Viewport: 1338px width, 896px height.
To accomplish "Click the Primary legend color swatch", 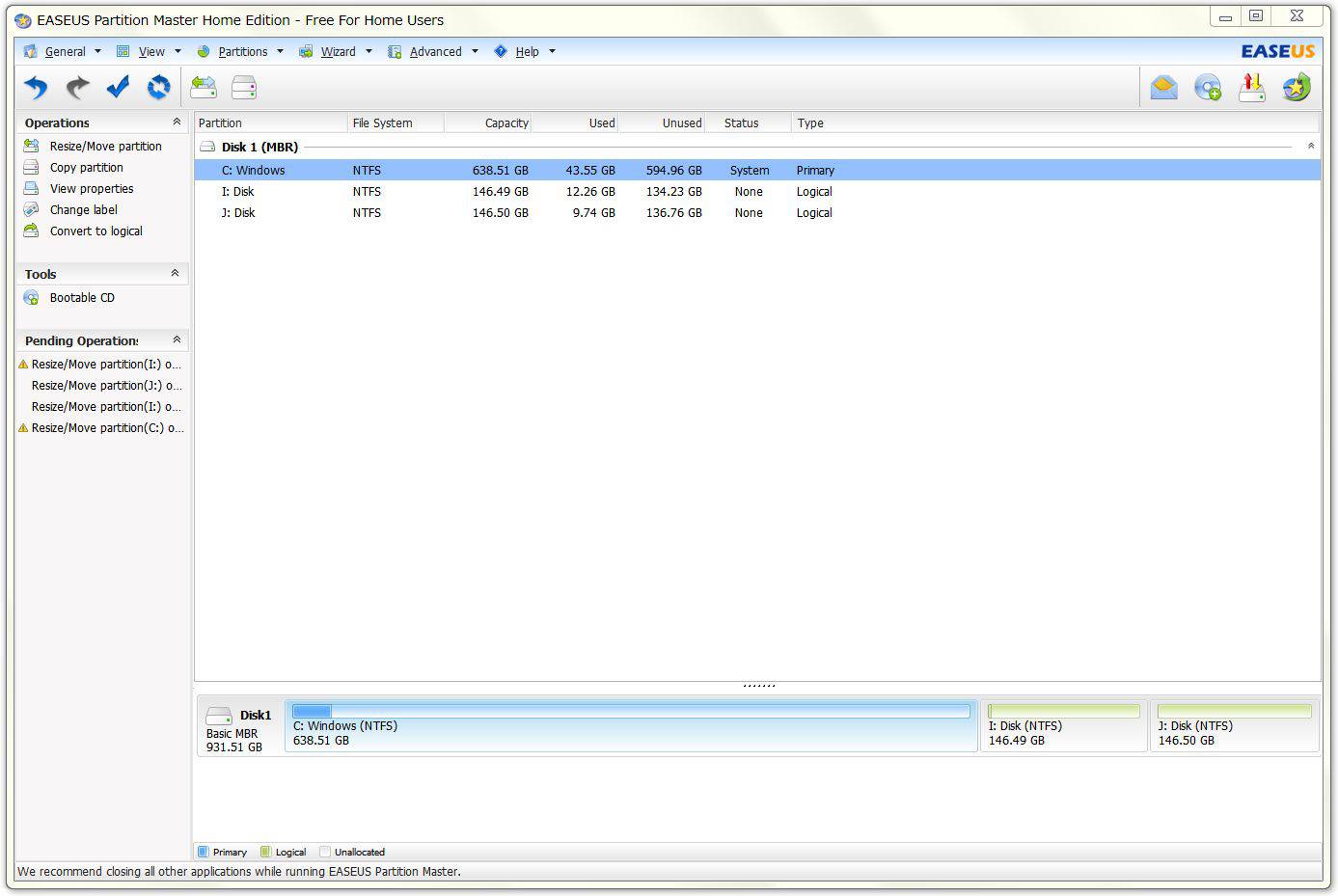I will point(203,852).
